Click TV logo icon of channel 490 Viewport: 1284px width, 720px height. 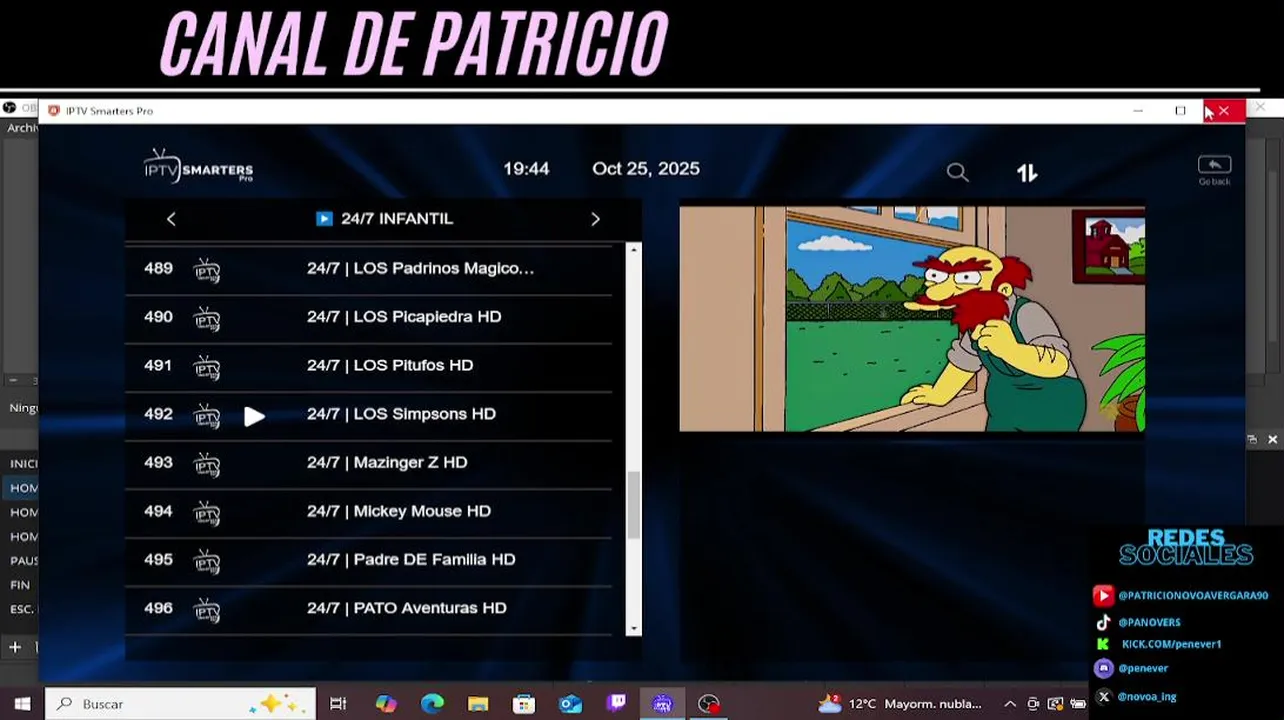pyautogui.click(x=207, y=318)
